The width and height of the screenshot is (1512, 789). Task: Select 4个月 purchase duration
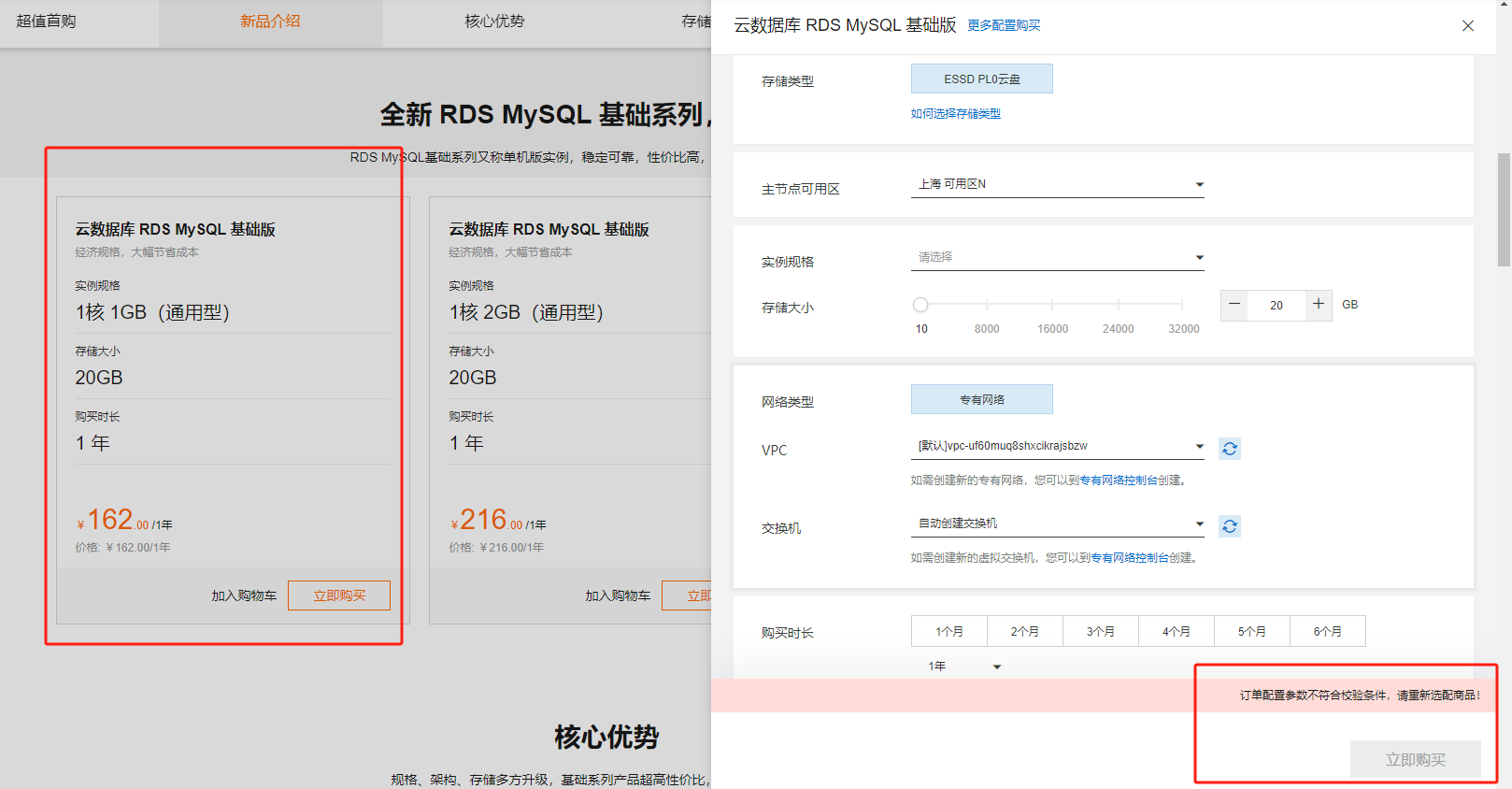pos(1177,631)
